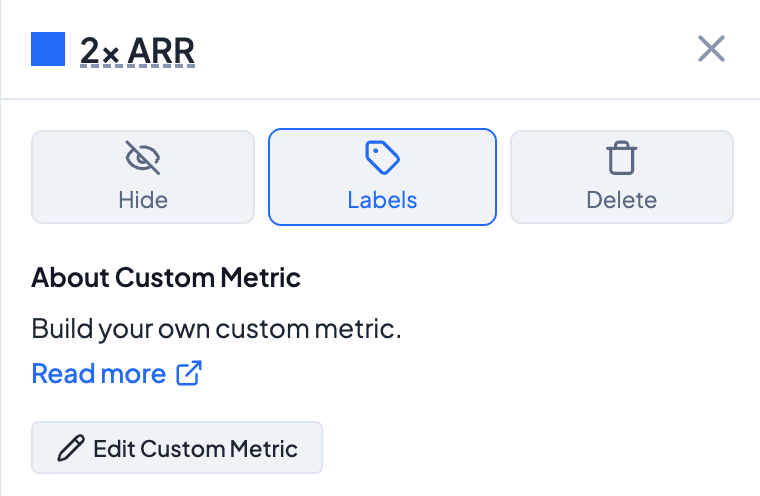Click the "Edit Custom Metric" text label
Viewport: 760px width, 496px height.
point(195,448)
